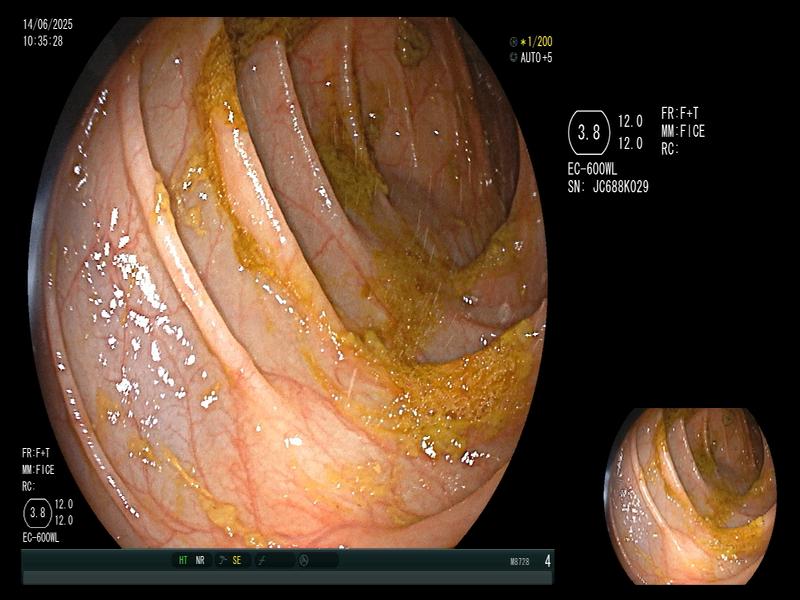Click the water jet icon left of SE
Viewport: 800px width, 600px height.
coord(222,560)
